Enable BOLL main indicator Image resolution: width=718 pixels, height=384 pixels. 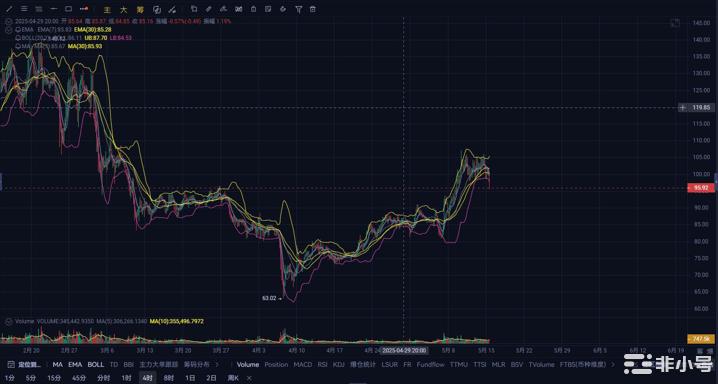click(96, 365)
